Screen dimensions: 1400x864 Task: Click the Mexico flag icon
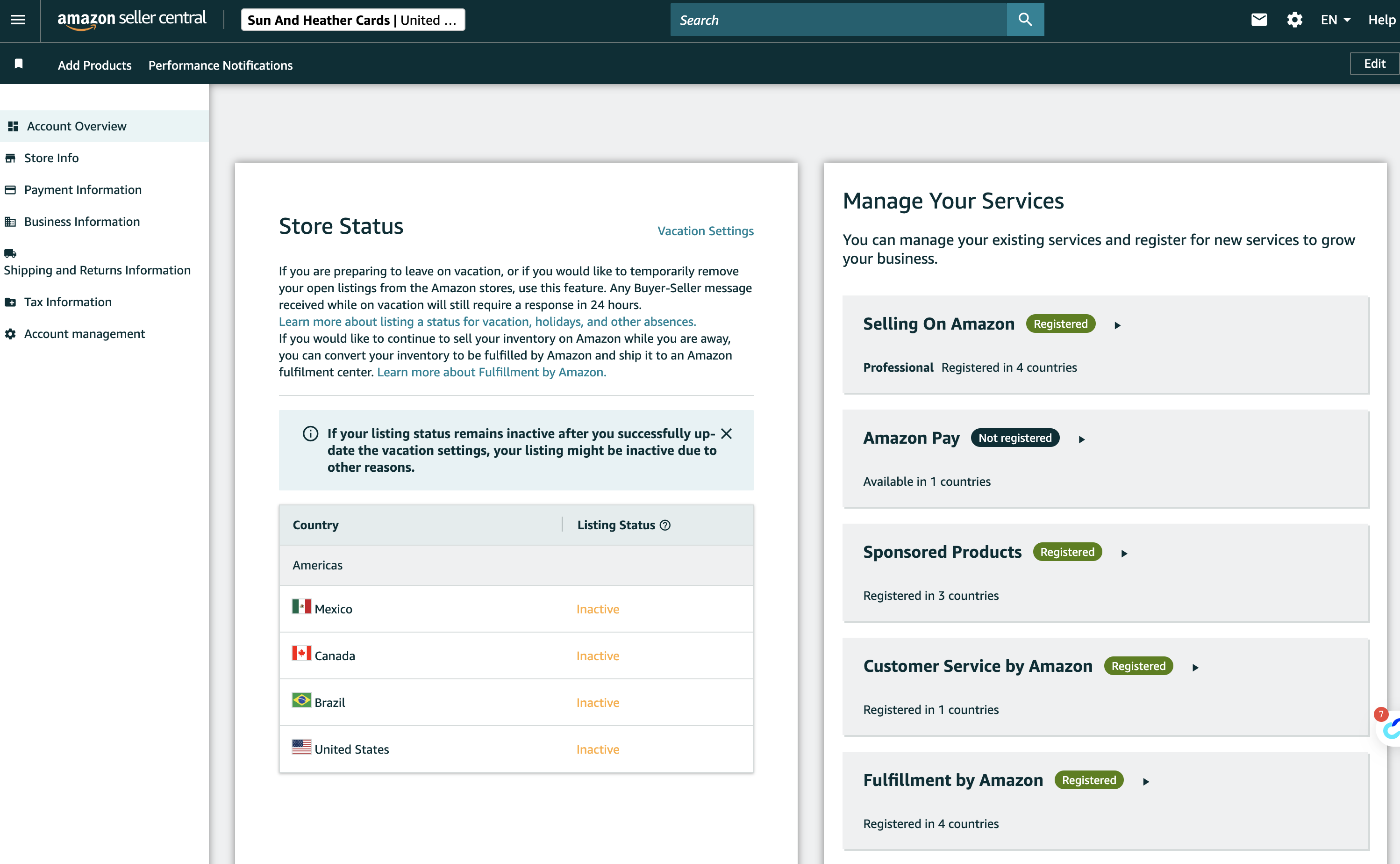[x=301, y=606]
